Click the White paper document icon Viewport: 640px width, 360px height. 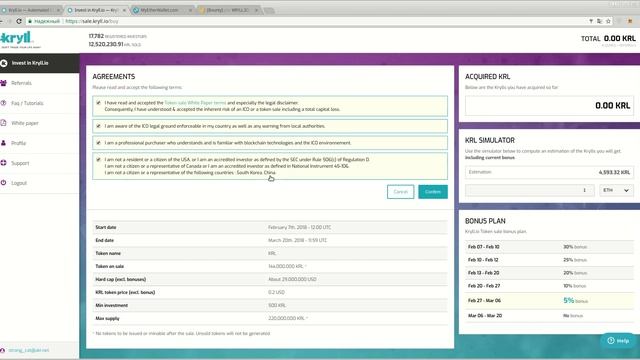(x=4, y=123)
